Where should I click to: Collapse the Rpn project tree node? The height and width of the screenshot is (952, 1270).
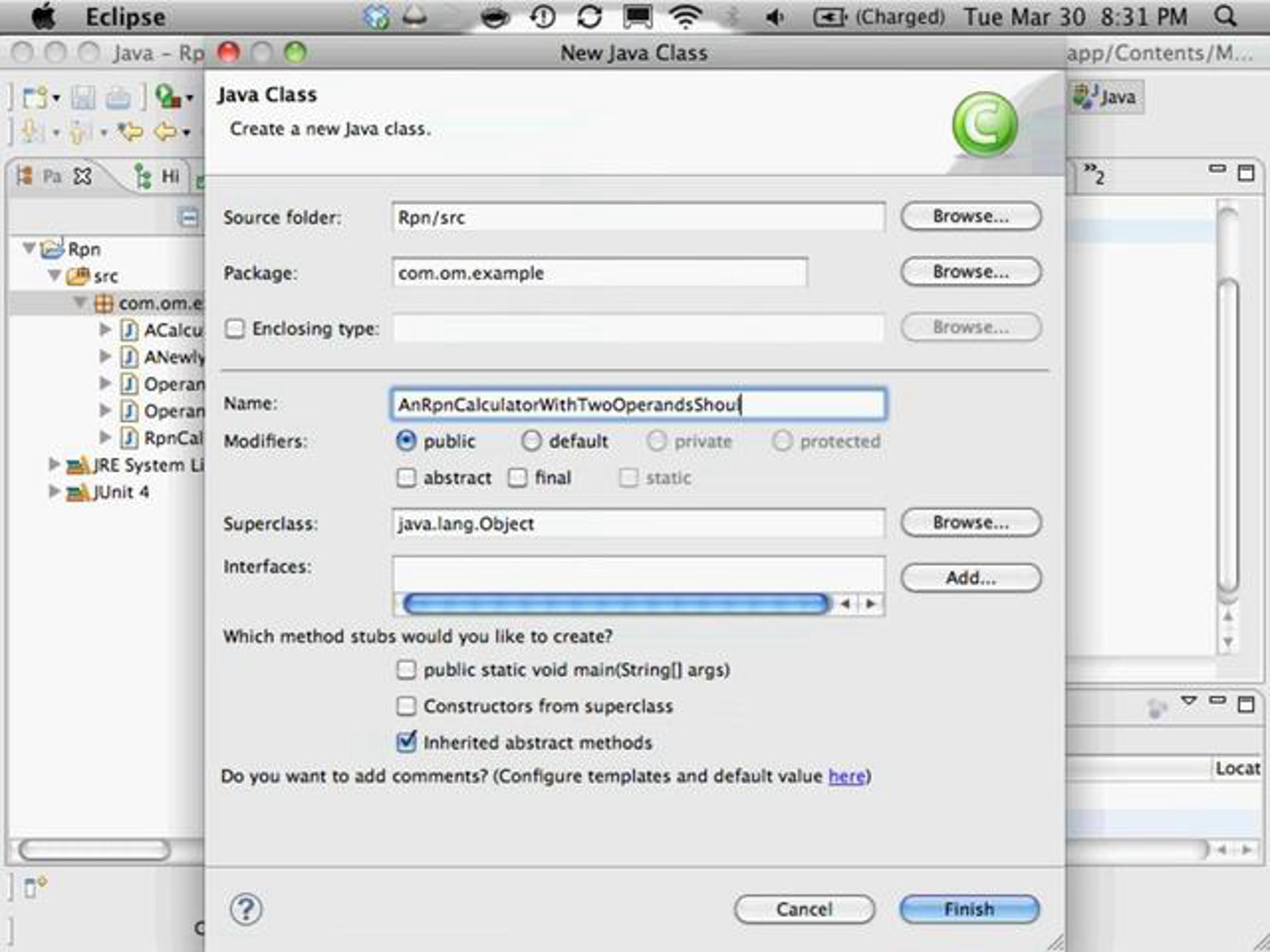[29, 248]
